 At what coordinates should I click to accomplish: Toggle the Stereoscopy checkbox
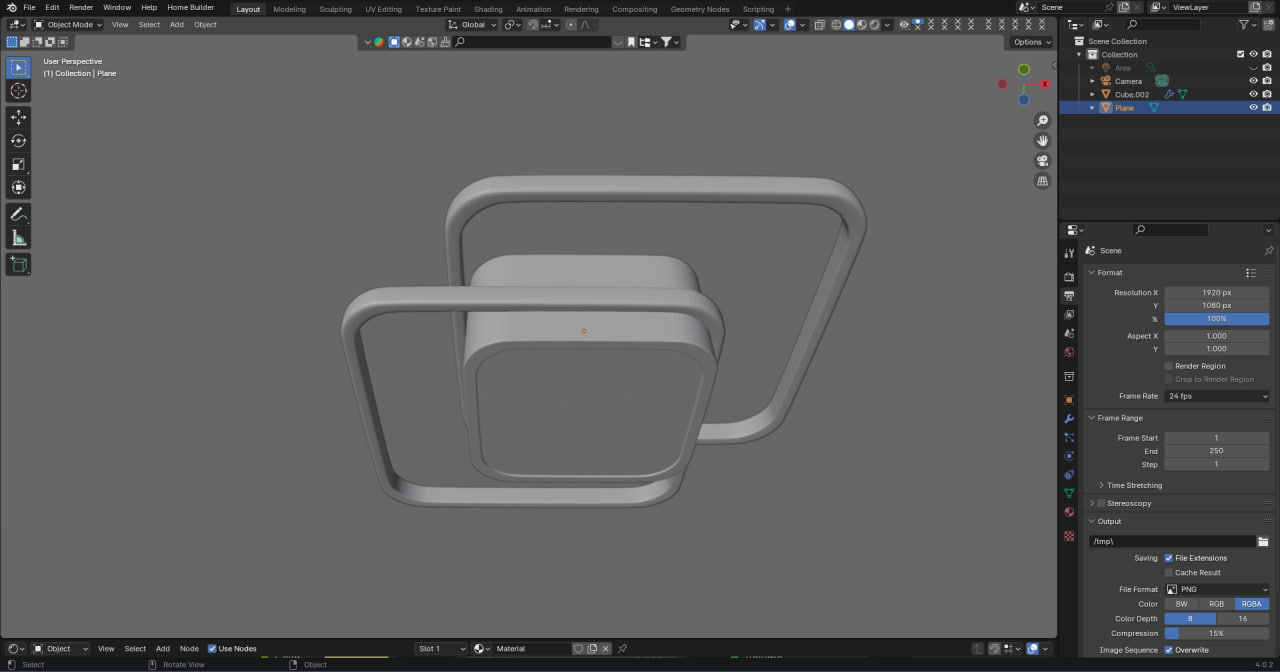point(1101,503)
